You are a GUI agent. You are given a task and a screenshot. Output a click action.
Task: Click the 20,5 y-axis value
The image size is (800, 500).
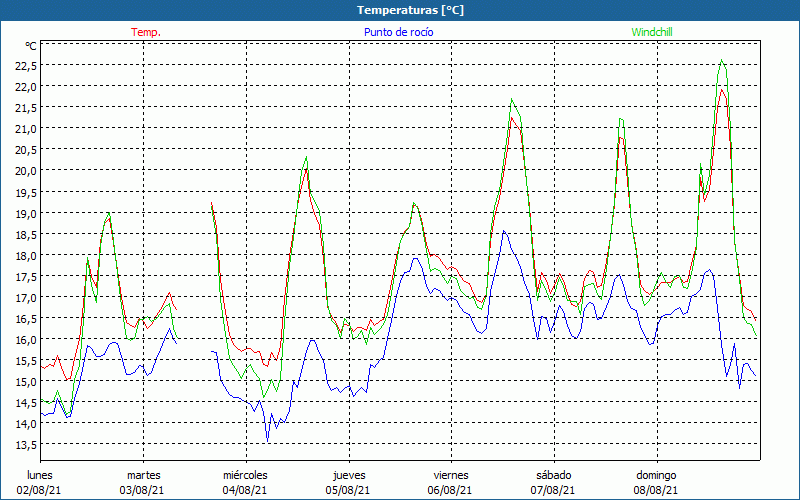26,149
